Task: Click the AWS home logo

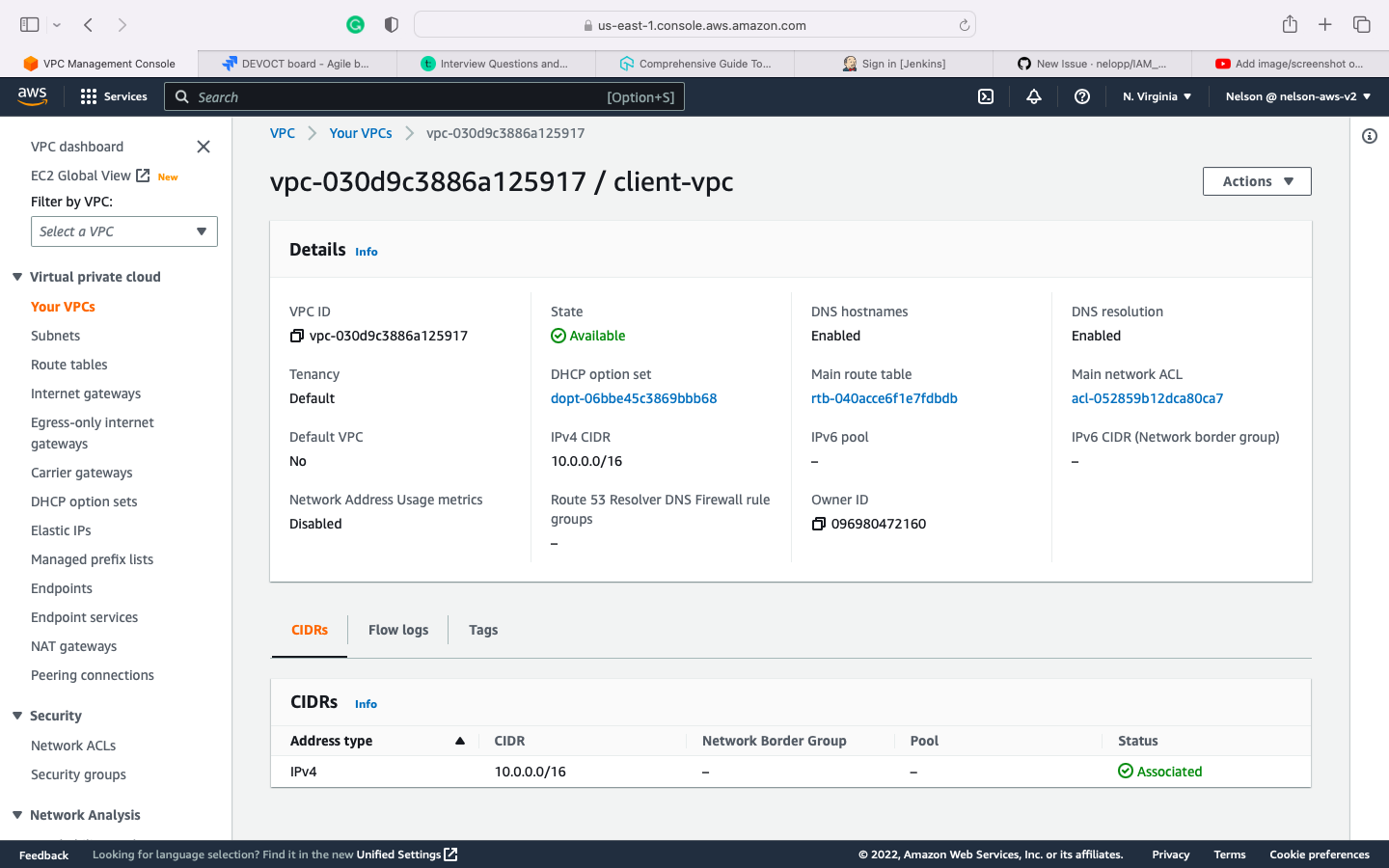Action: click(32, 95)
